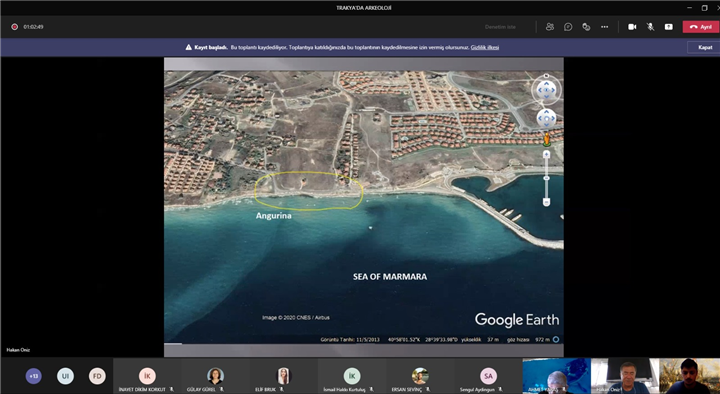The image size is (720, 394).
Task: Click the muted mic icon next to ERSAN SEVİNÇ
Action: tap(428, 389)
